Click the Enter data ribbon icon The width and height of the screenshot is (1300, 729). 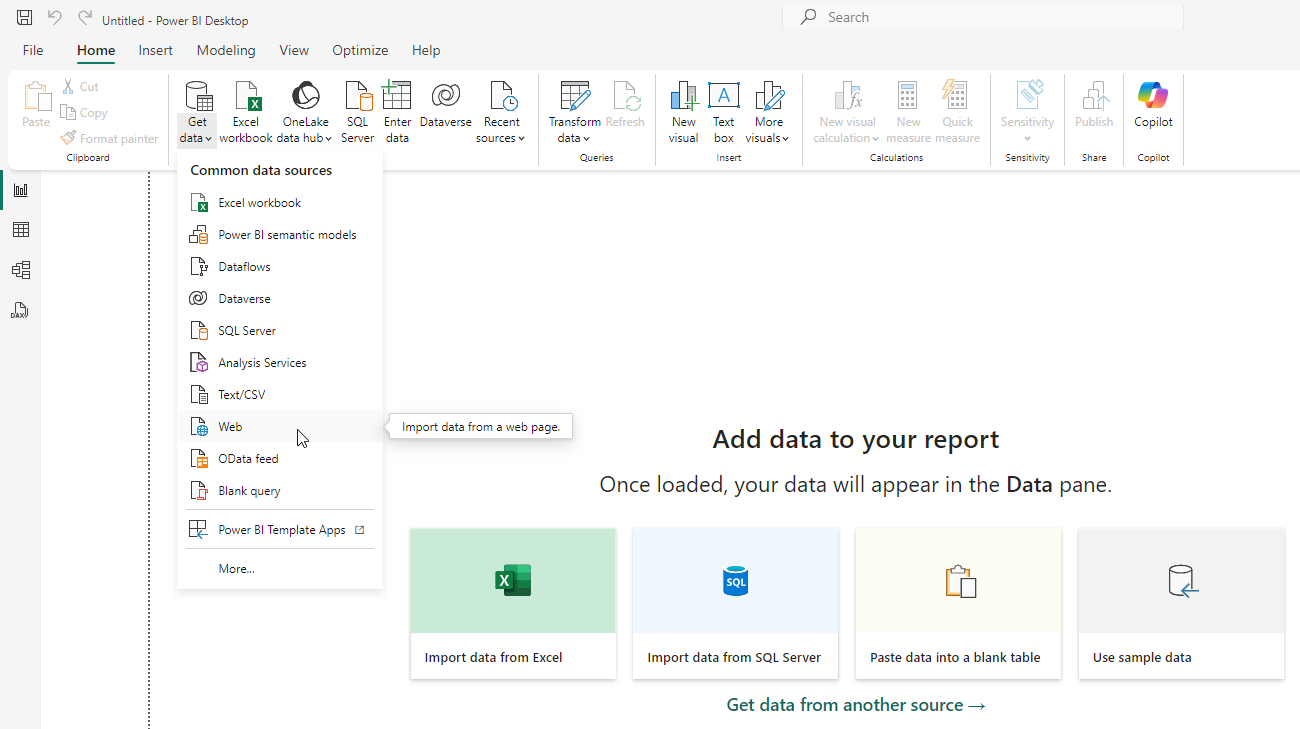[397, 112]
